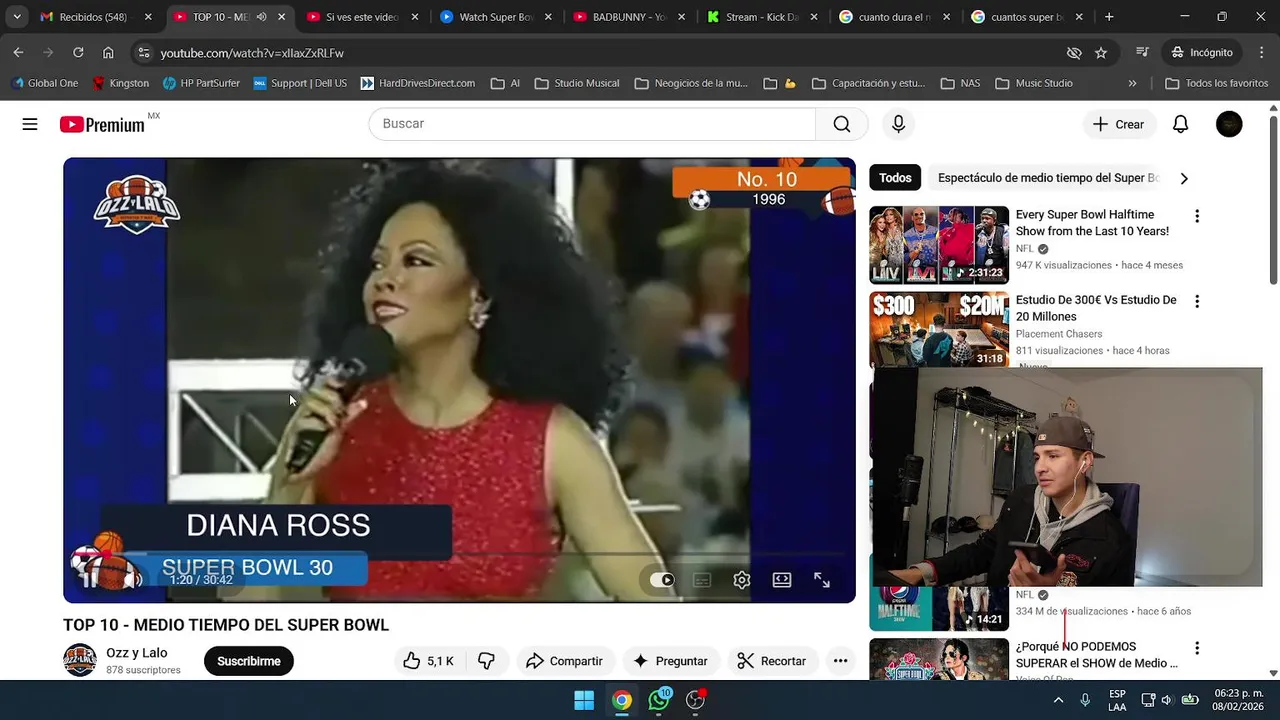
Task: Click the Recortar clip button
Action: (771, 661)
